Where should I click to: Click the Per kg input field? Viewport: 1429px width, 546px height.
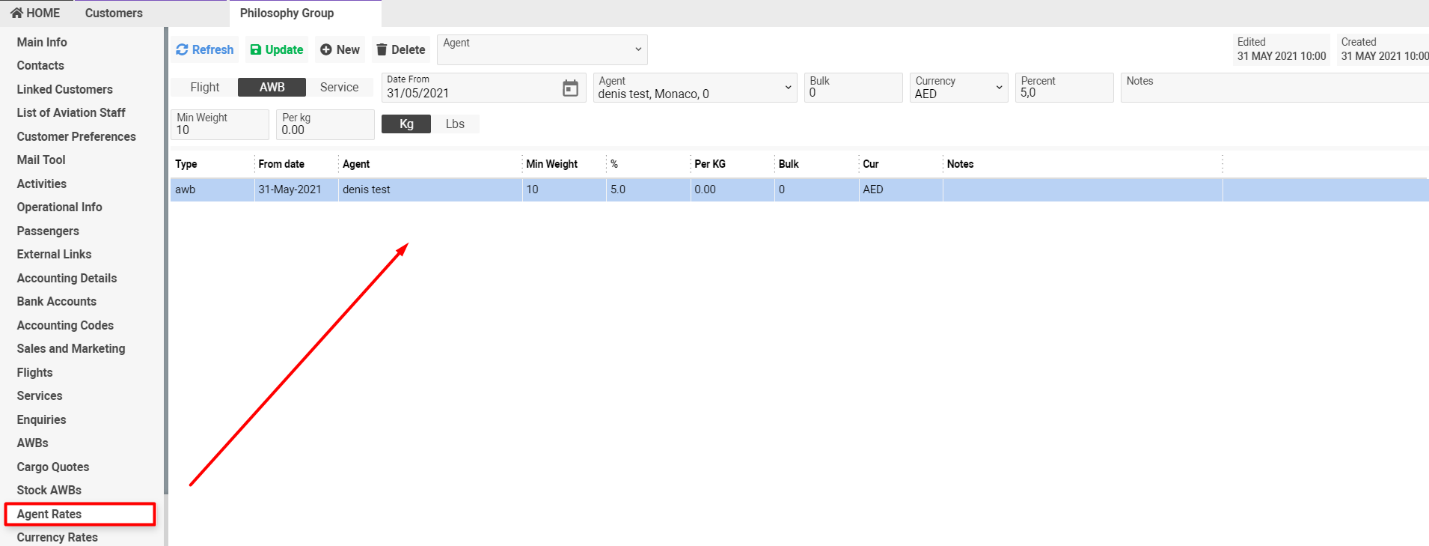tap(325, 124)
